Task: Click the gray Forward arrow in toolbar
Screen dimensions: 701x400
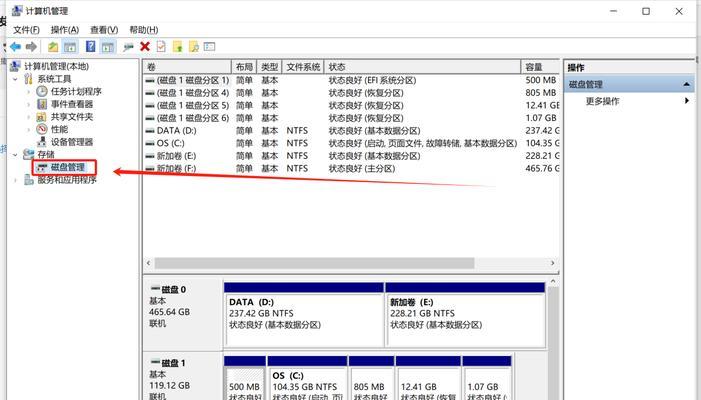Action: (x=31, y=46)
